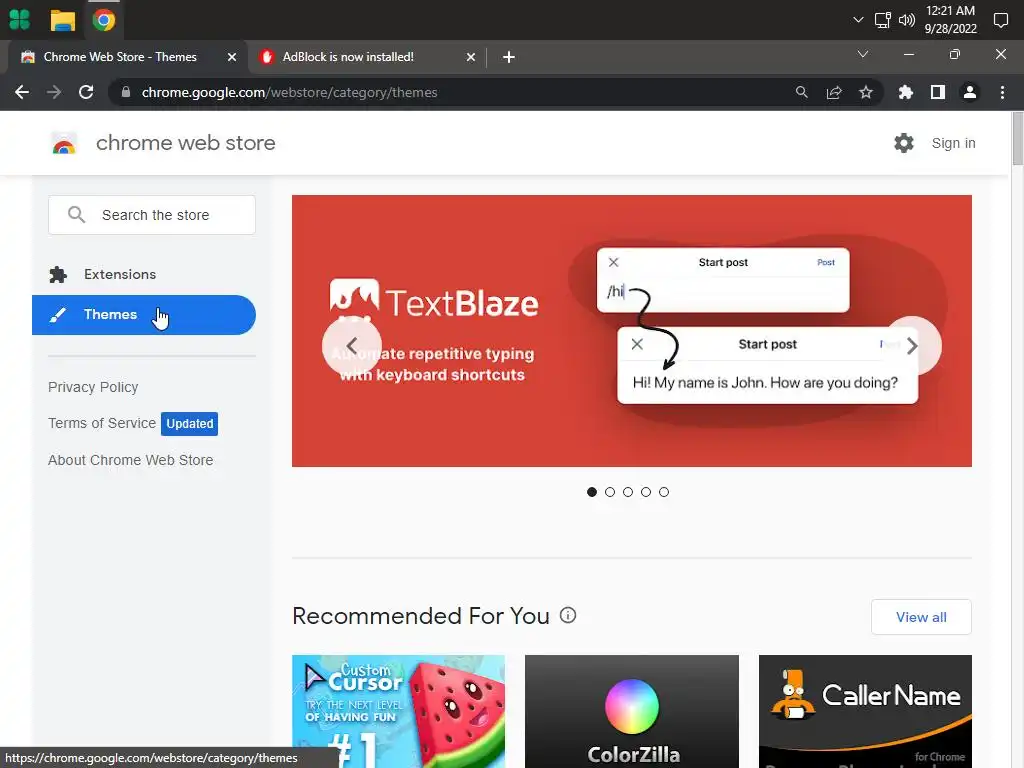The width and height of the screenshot is (1024, 768).
Task: Open the Privacy Policy link
Action: click(x=93, y=387)
